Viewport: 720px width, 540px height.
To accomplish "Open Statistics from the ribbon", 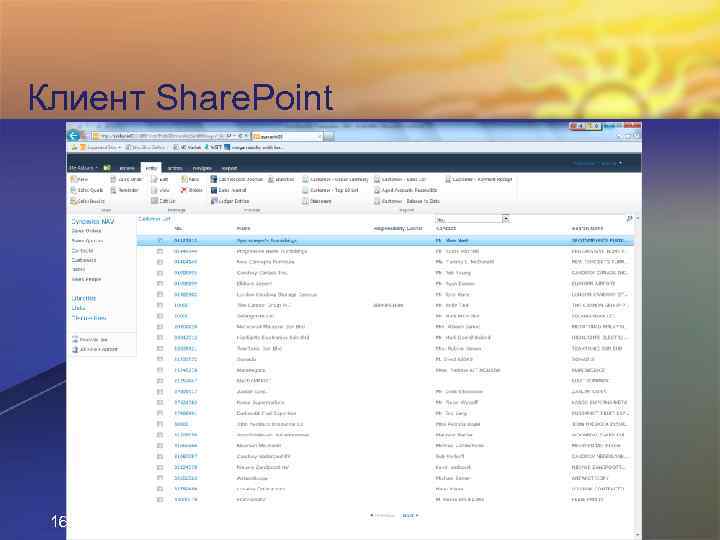I will [281, 179].
